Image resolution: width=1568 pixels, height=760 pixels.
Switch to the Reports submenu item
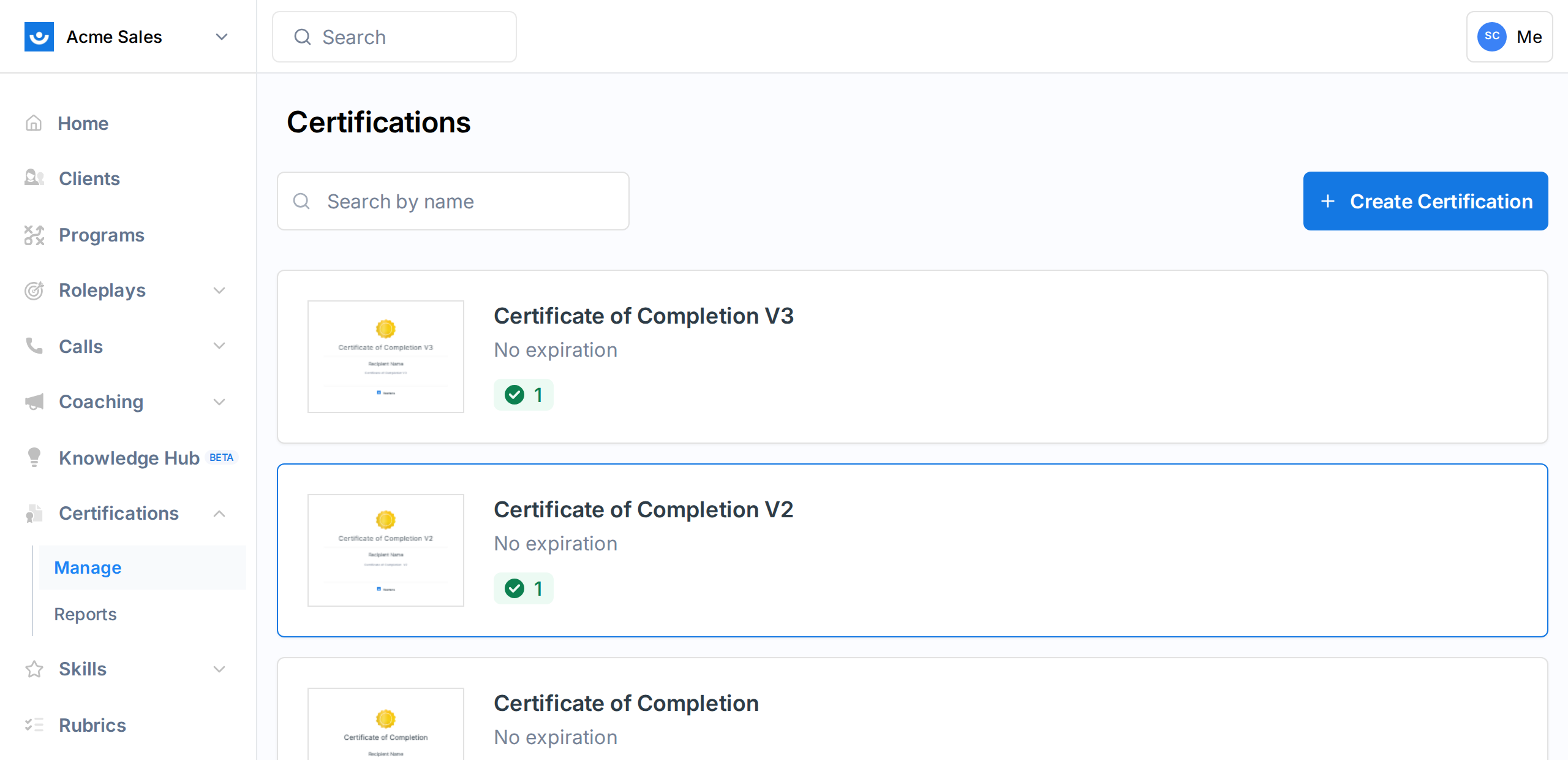[85, 614]
